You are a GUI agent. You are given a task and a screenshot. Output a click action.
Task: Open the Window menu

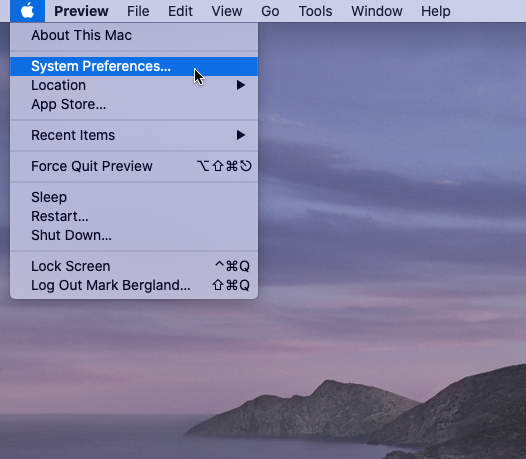tap(377, 11)
